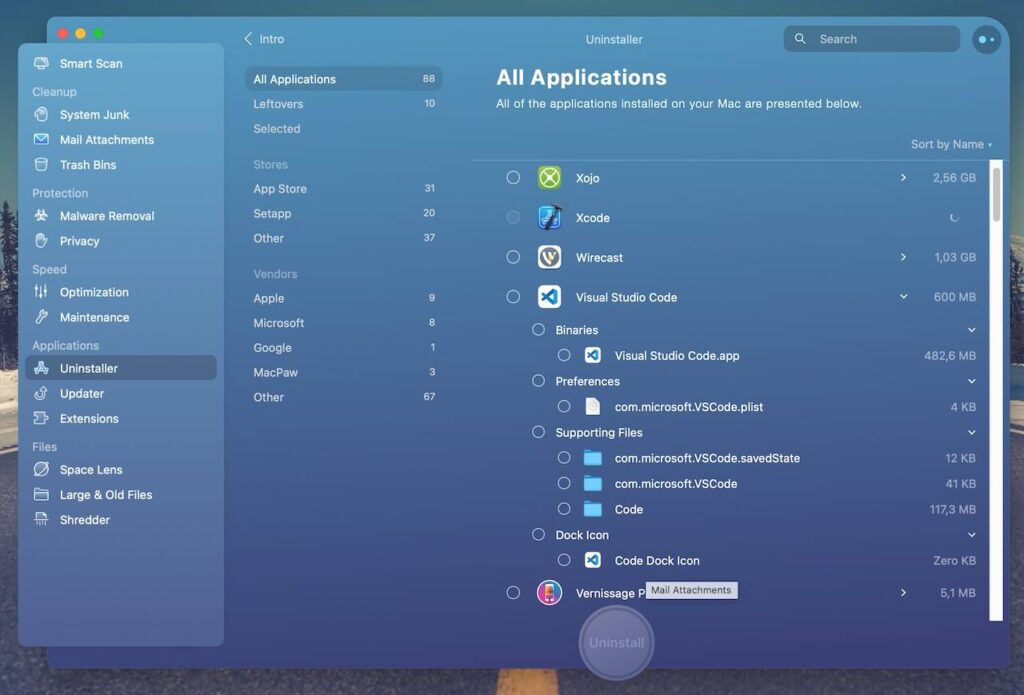This screenshot has height=695, width=1024.
Task: Select the All Applications filter
Action: (x=344, y=79)
